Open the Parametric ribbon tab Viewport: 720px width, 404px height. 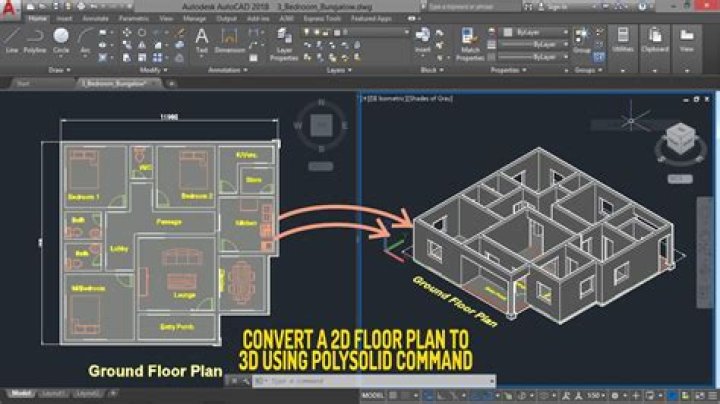click(134, 19)
